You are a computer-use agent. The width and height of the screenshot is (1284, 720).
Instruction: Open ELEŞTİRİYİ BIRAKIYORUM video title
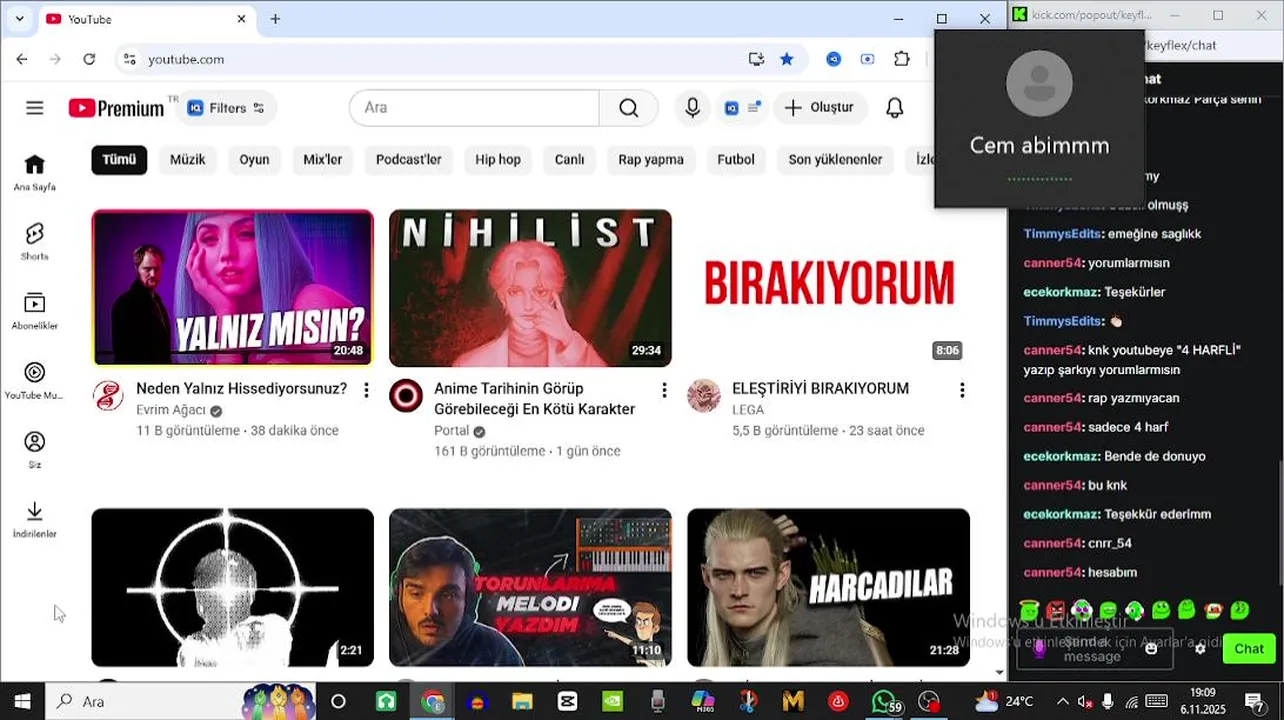click(x=820, y=388)
